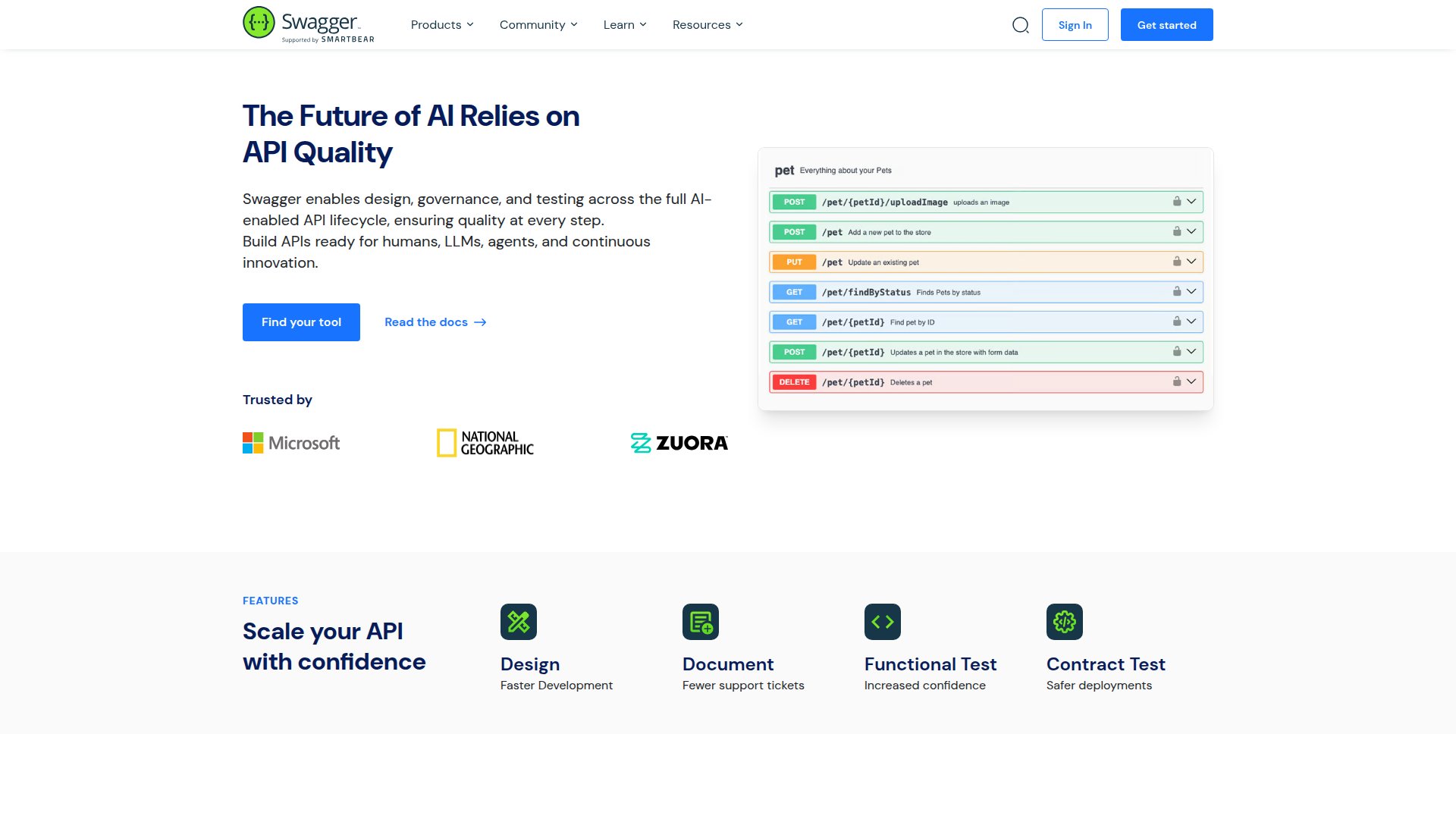Click 'Supported by SMARTBEAR' text under logo
This screenshot has width=1456, height=819.
328,39
